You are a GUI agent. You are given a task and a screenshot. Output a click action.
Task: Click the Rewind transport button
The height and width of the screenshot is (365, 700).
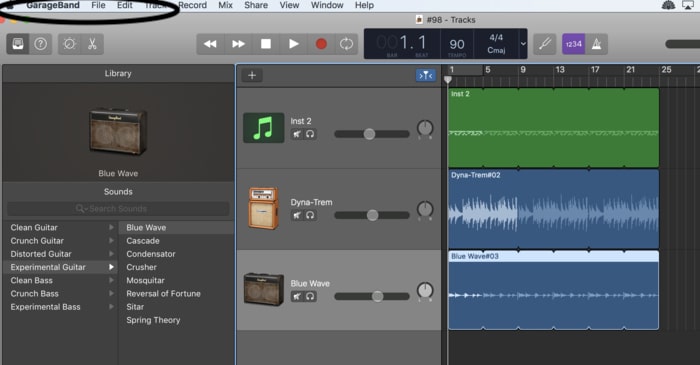click(210, 44)
